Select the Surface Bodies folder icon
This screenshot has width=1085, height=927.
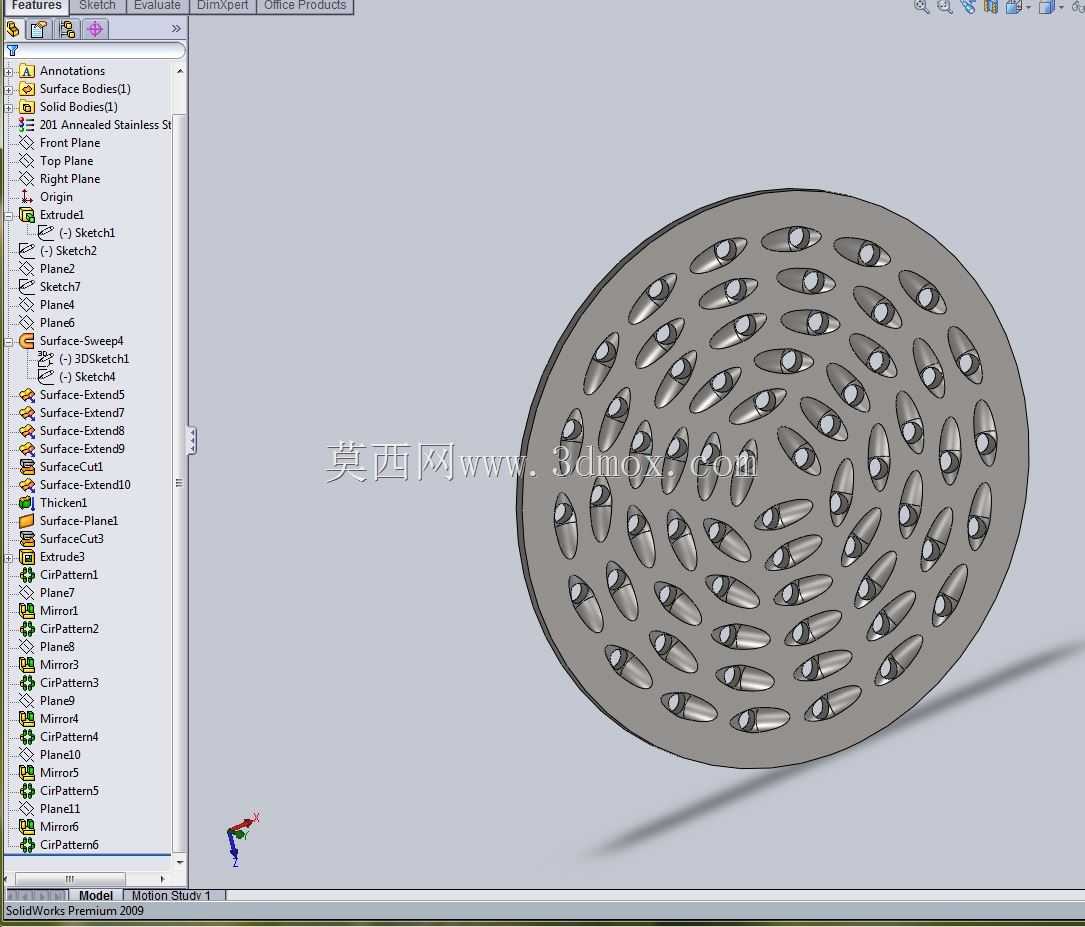(26, 89)
